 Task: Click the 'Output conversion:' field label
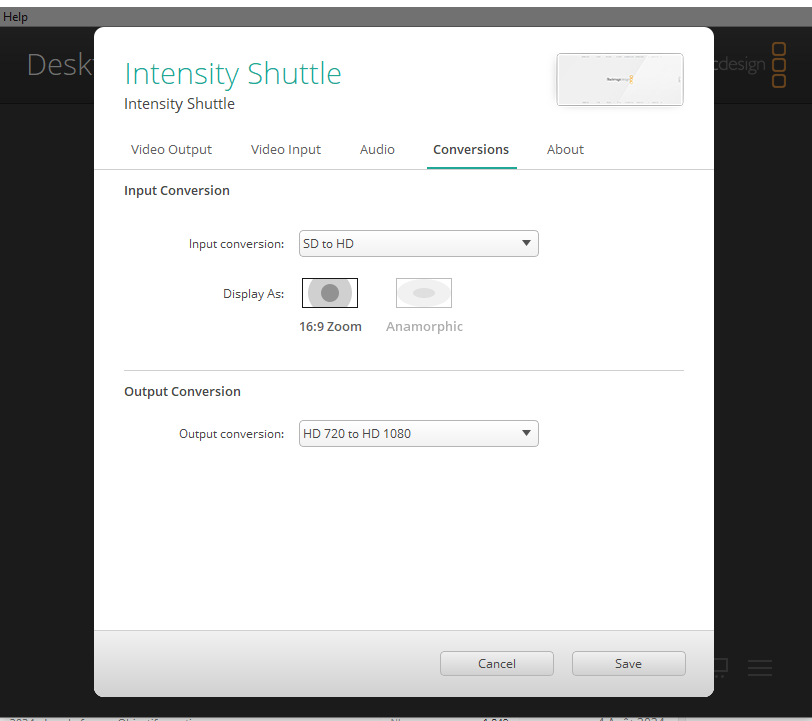(x=231, y=434)
